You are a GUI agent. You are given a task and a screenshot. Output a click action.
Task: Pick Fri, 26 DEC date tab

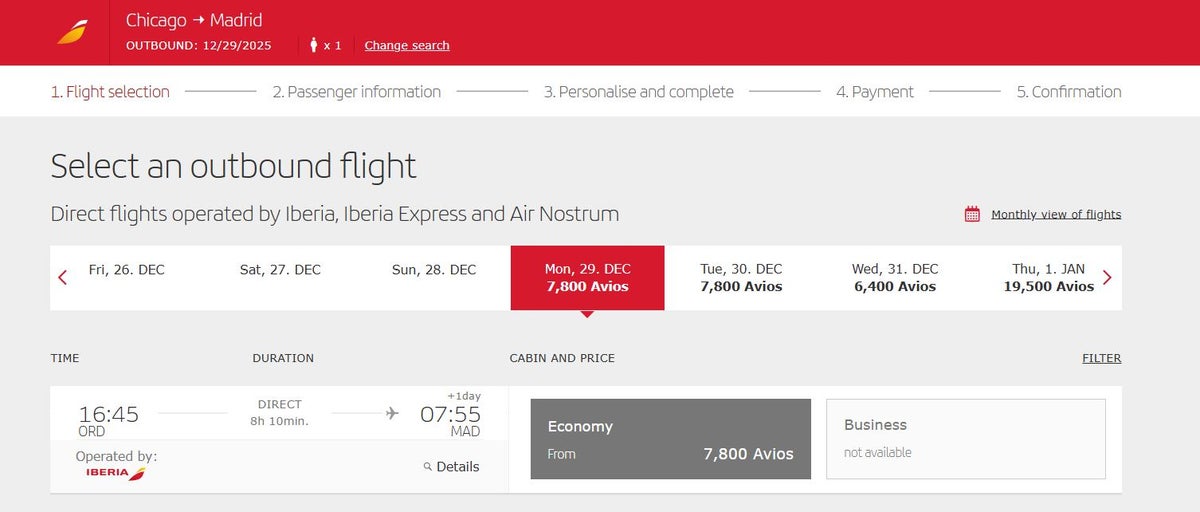coord(127,270)
